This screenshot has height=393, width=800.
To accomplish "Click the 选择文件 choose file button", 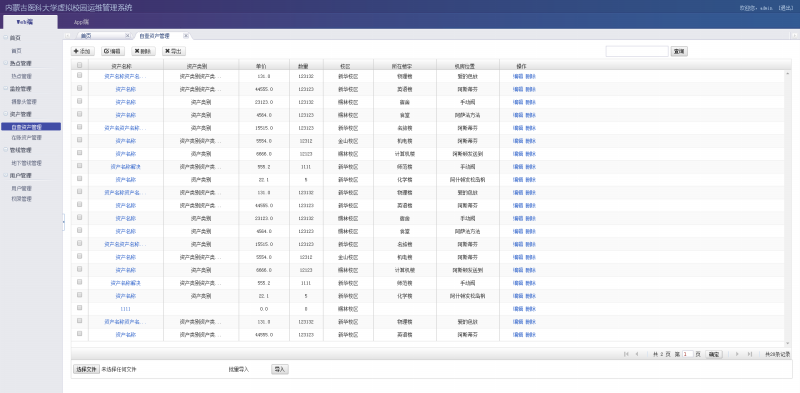I will [86, 369].
